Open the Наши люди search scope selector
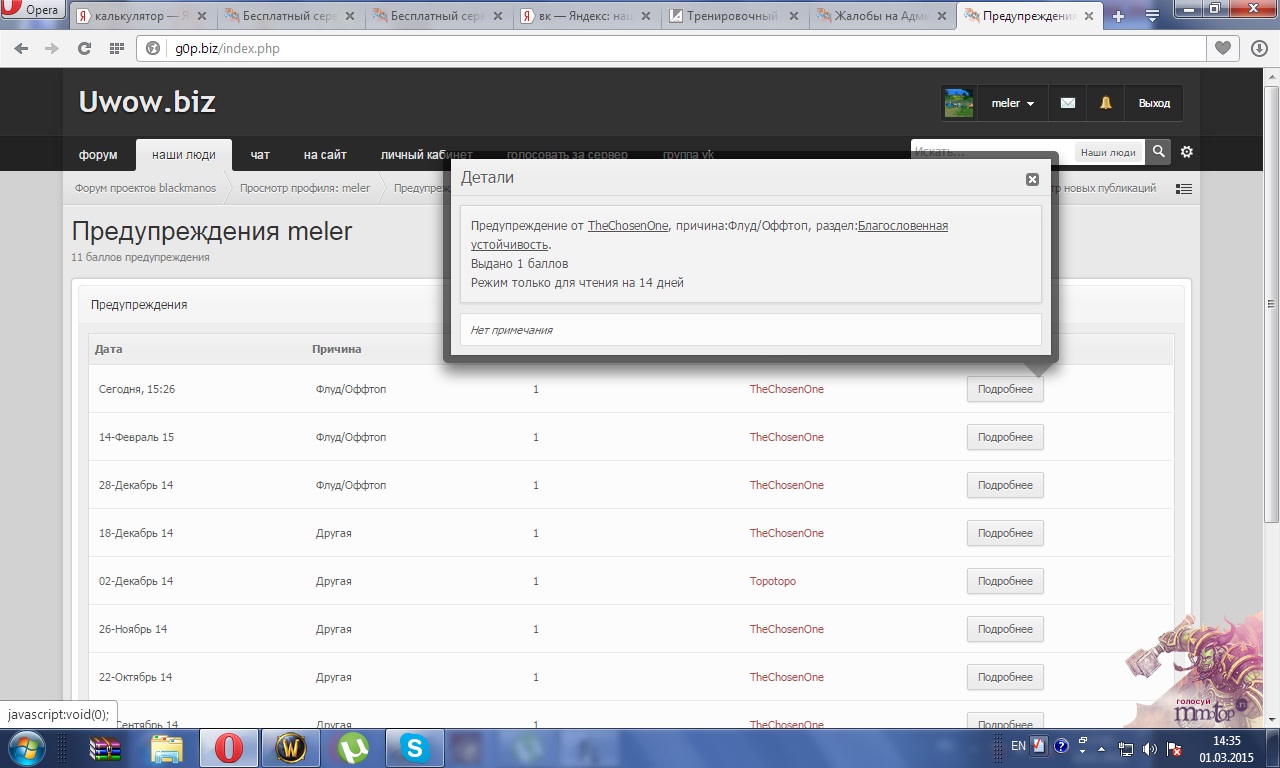 tap(1108, 152)
